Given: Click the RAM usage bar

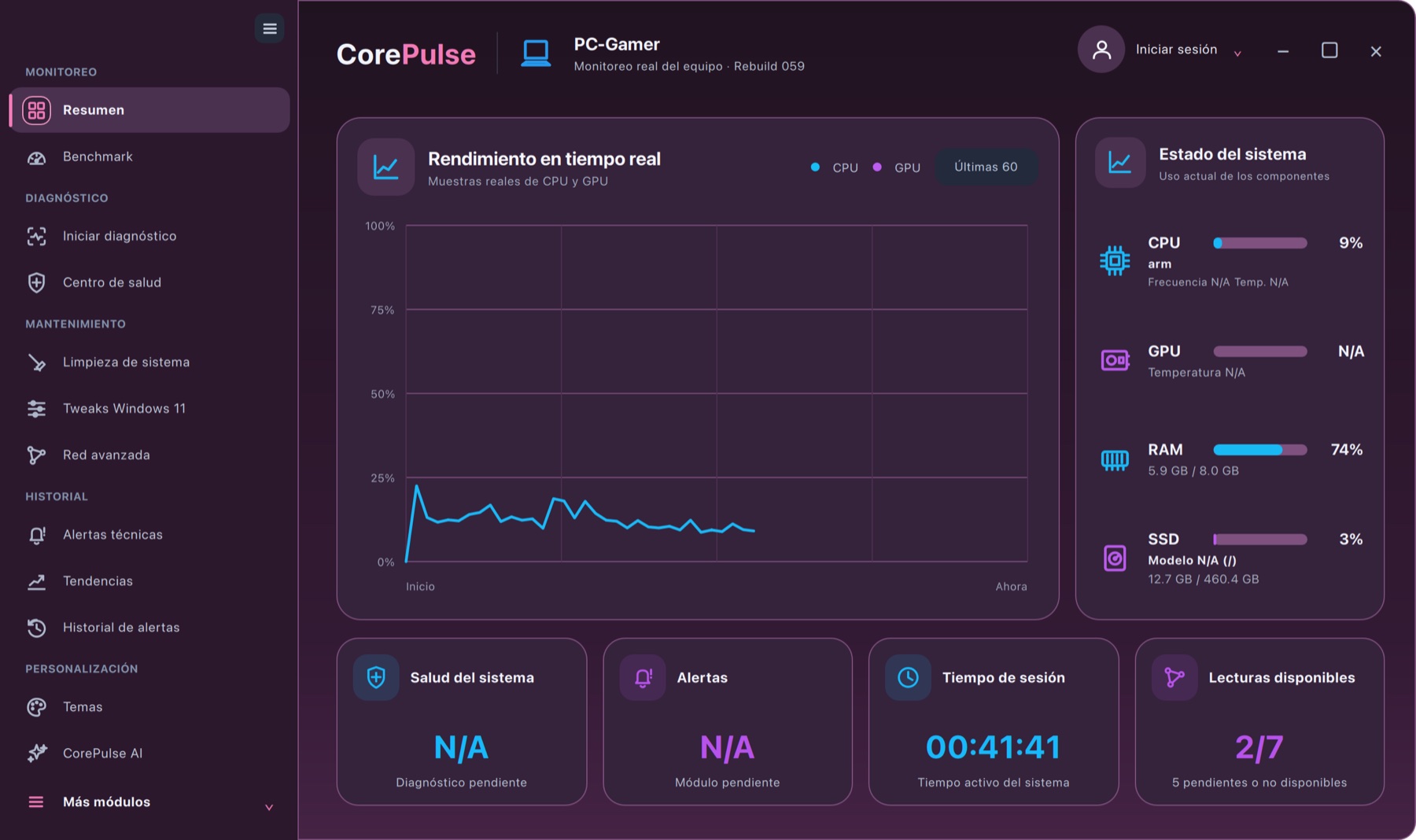Looking at the screenshot, I should point(1260,450).
